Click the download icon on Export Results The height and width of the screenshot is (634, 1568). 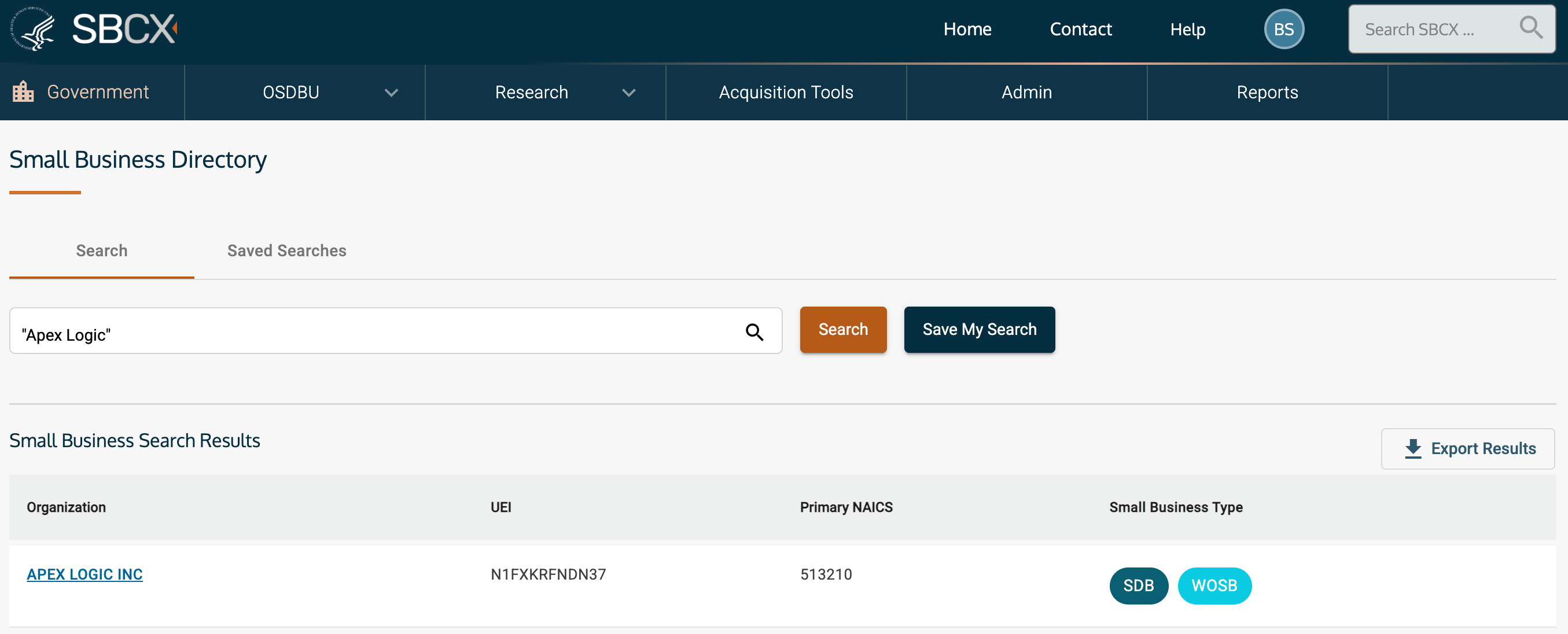[1413, 448]
